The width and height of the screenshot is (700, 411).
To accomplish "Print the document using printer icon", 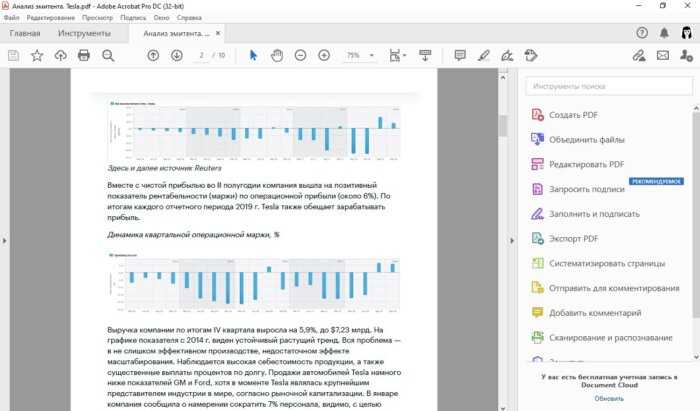I will [x=84, y=55].
